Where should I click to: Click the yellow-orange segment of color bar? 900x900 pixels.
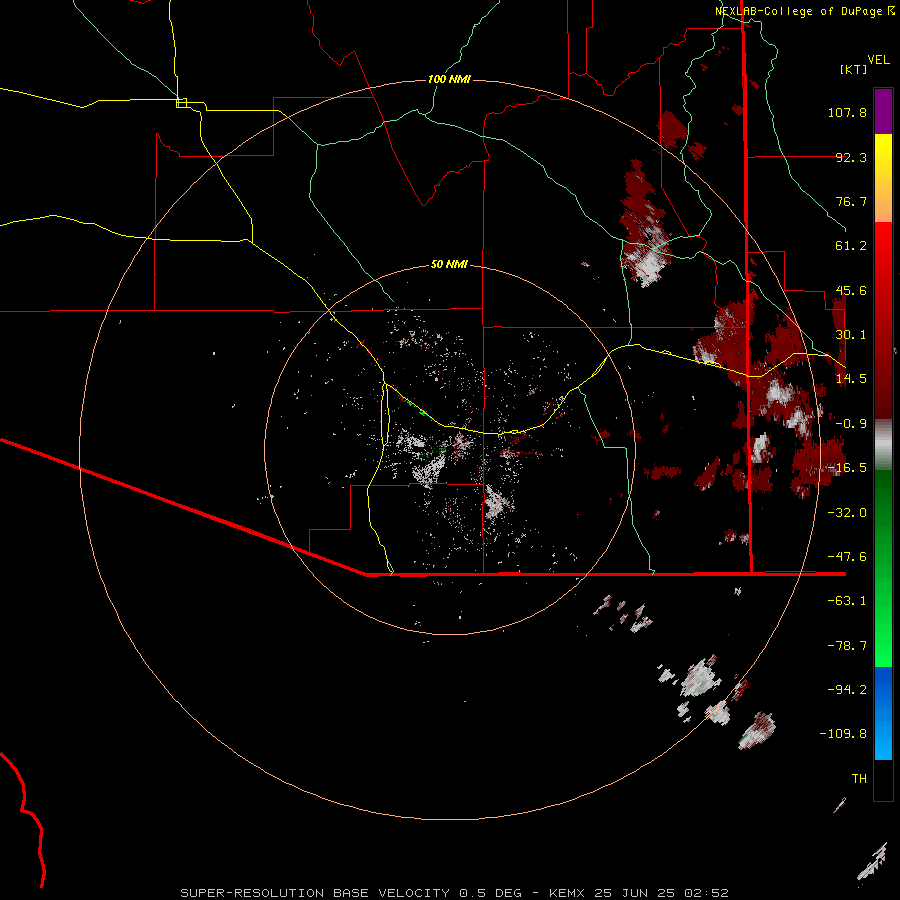pos(883,178)
